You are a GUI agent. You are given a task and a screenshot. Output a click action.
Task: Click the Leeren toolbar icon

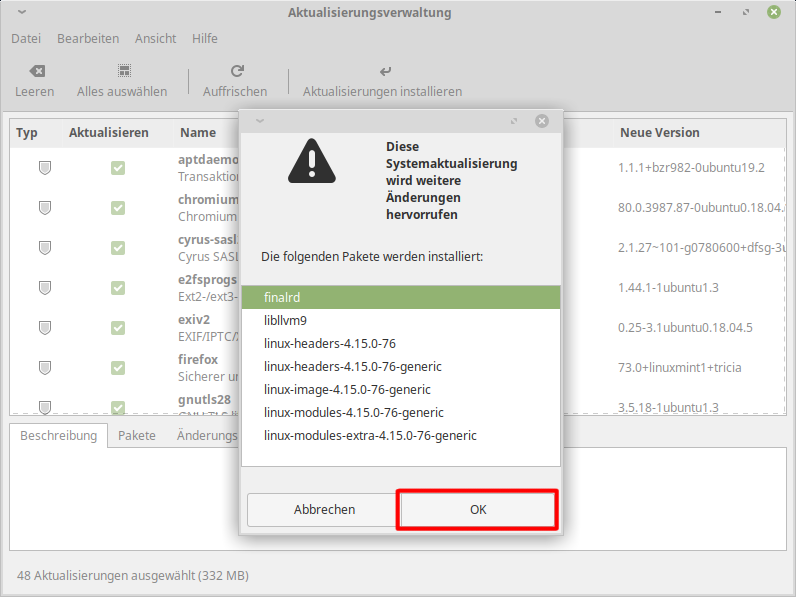[x=36, y=72]
